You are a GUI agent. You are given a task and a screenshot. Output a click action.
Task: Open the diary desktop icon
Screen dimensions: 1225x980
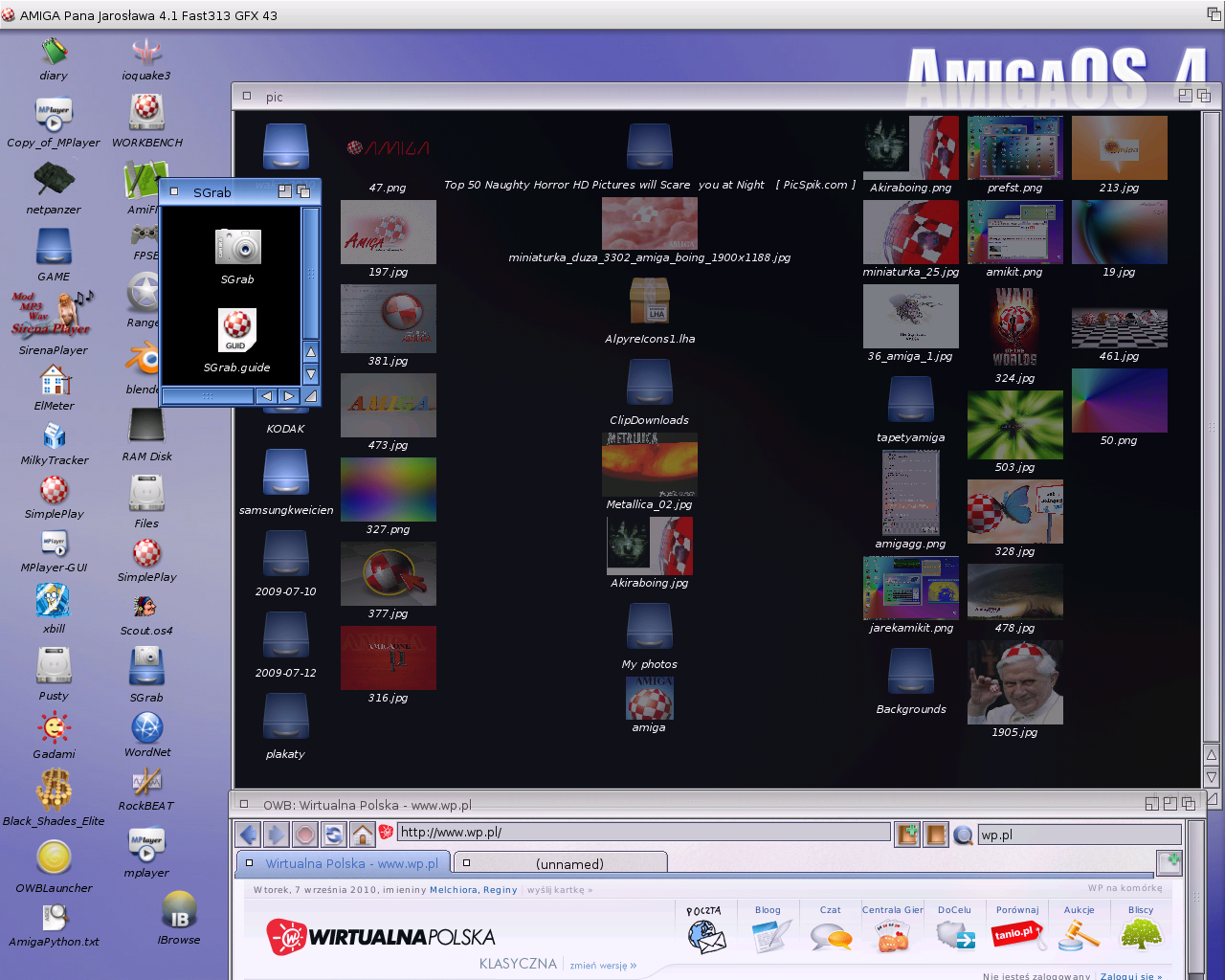coord(54,52)
